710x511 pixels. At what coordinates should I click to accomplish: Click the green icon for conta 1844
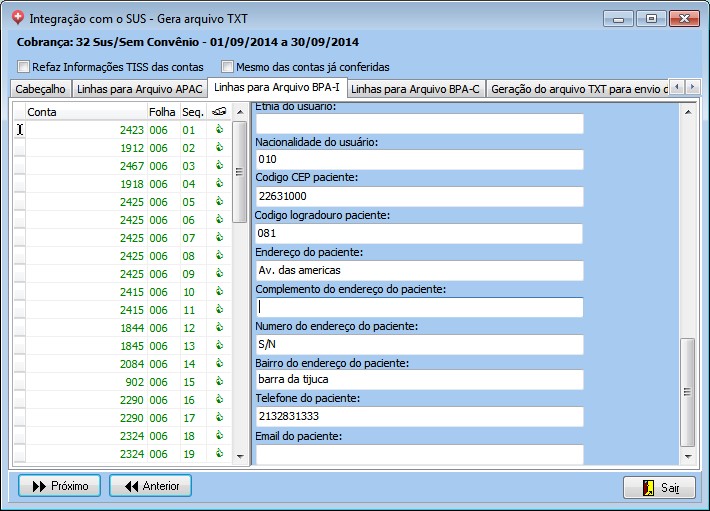(219, 328)
